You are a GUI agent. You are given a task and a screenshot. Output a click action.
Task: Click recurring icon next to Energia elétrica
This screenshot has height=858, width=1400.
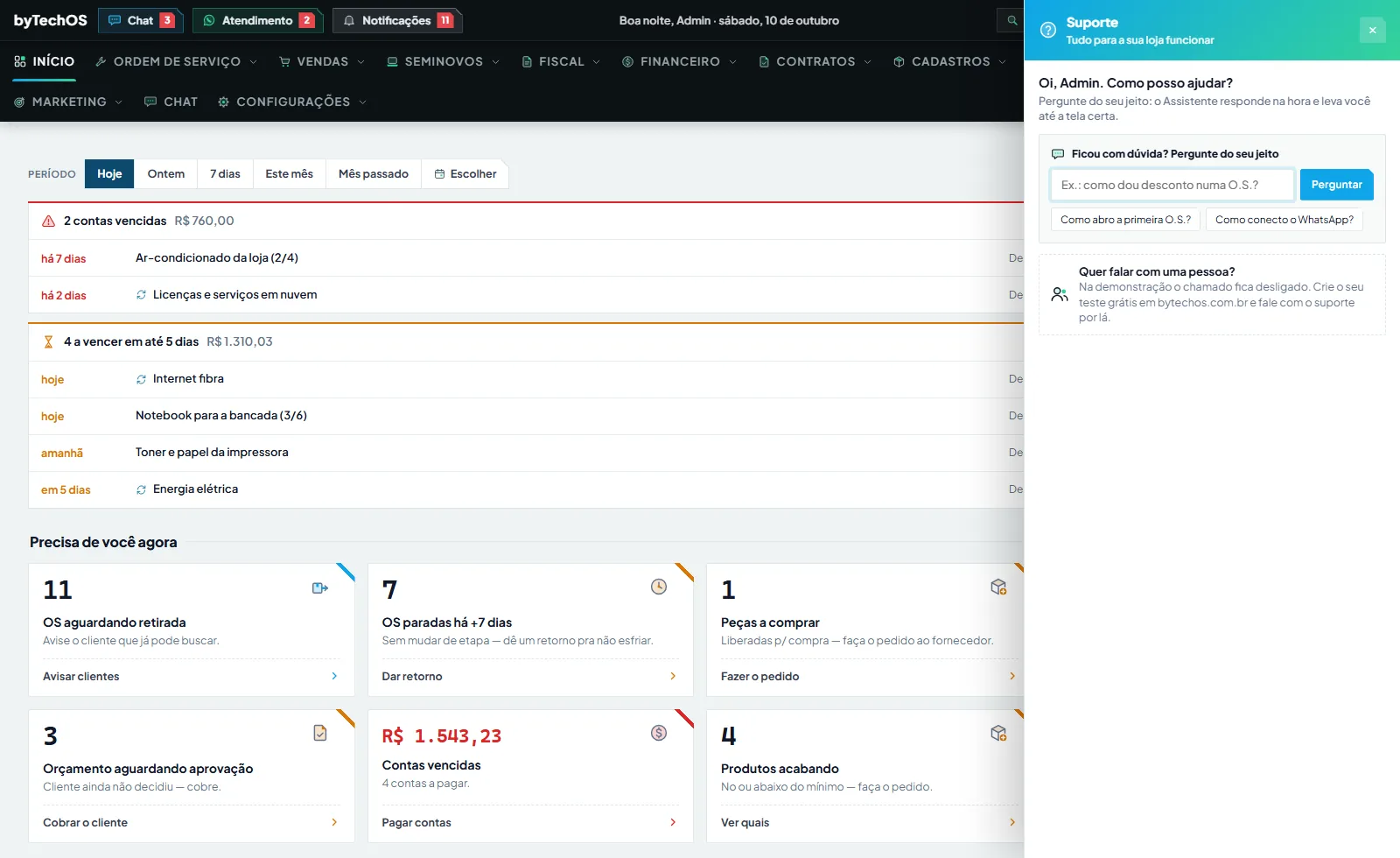pyautogui.click(x=141, y=489)
